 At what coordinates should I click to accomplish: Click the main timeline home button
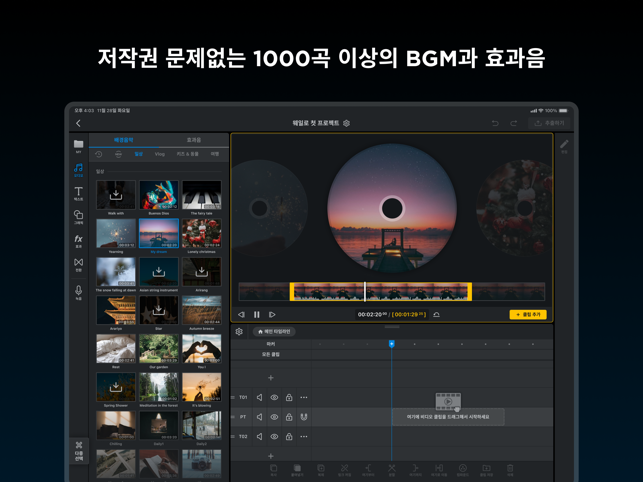pyautogui.click(x=274, y=331)
